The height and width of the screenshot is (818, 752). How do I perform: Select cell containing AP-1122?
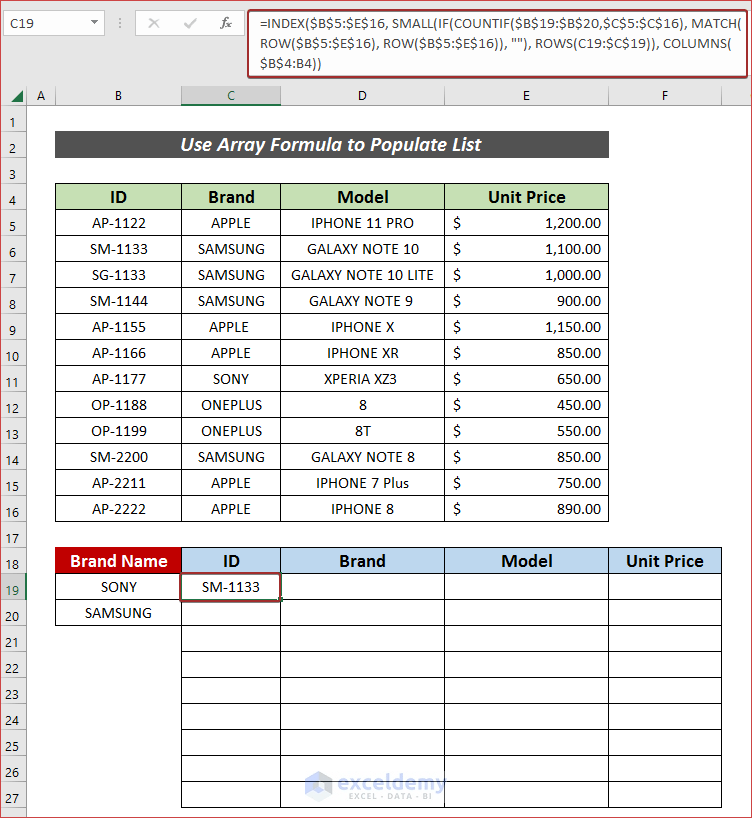click(118, 223)
